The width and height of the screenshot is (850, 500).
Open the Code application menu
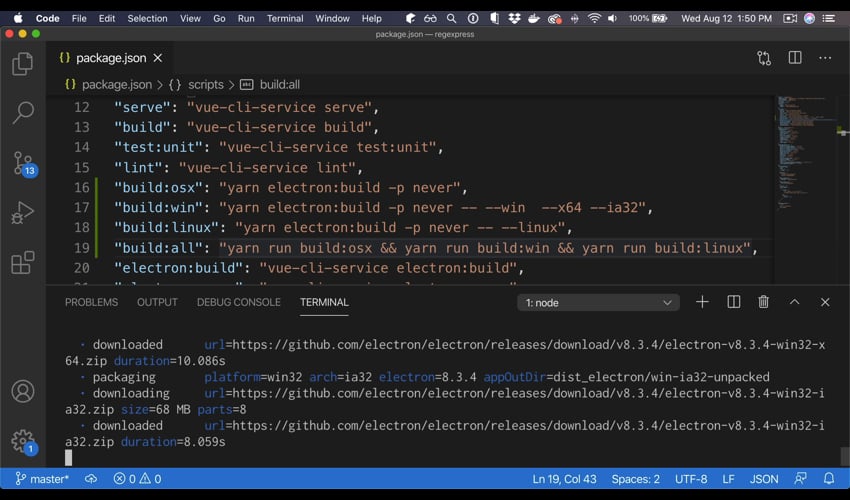pyautogui.click(x=47, y=18)
